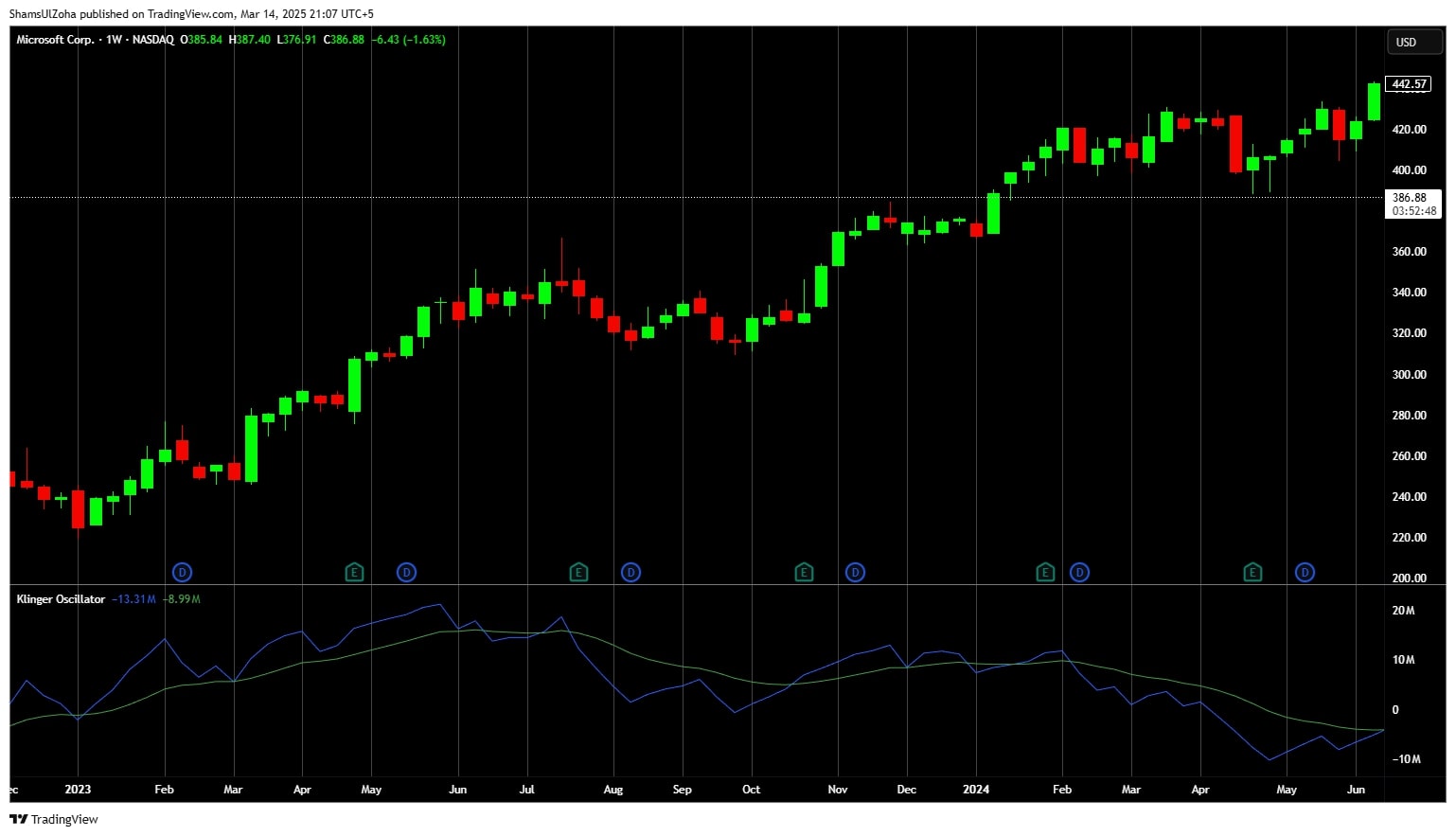Click the "Nov" label on time axis
This screenshot has height=836, width=1456.
838,790
